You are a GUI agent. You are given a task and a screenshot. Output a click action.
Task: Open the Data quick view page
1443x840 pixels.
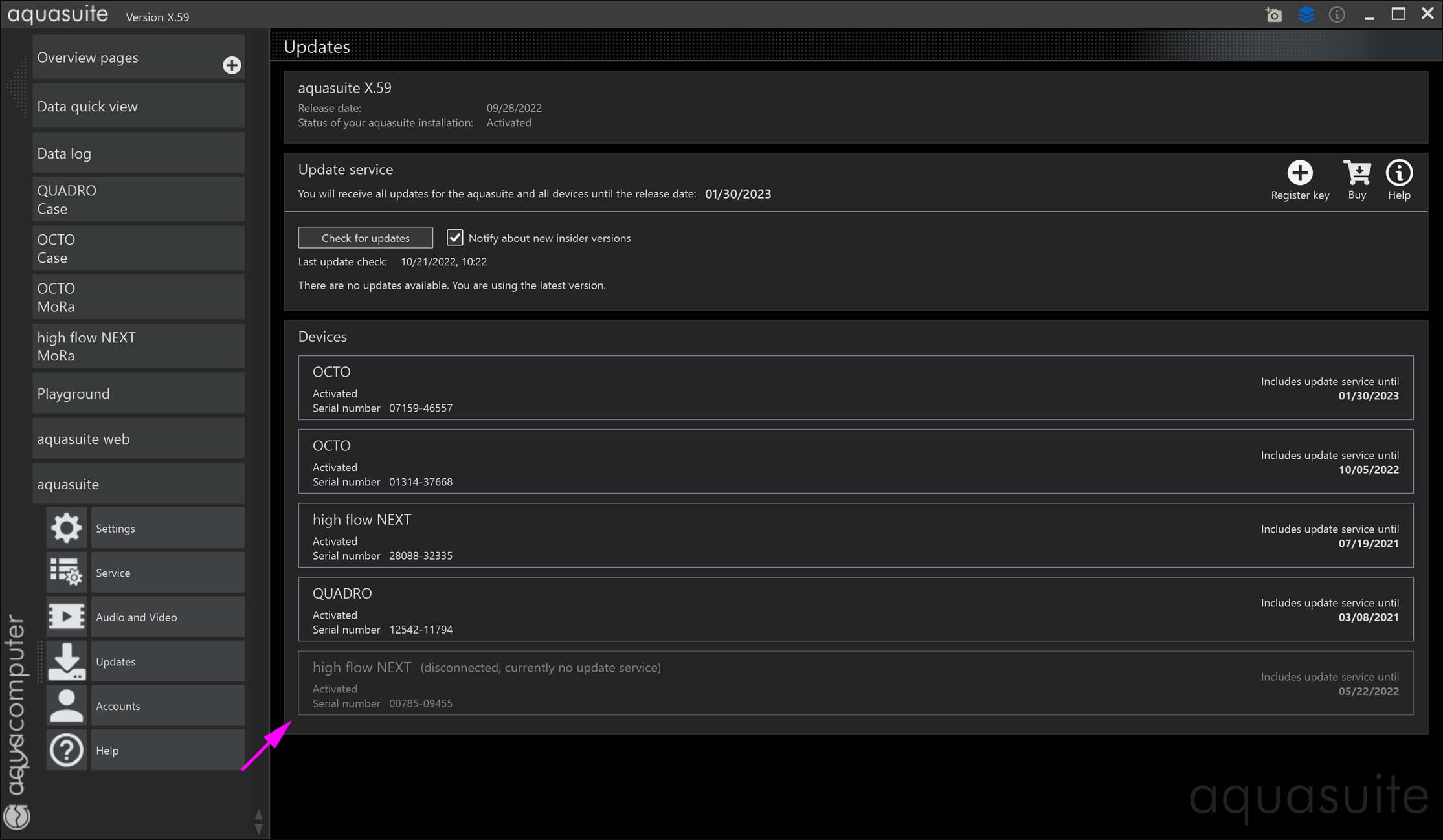tap(138, 106)
